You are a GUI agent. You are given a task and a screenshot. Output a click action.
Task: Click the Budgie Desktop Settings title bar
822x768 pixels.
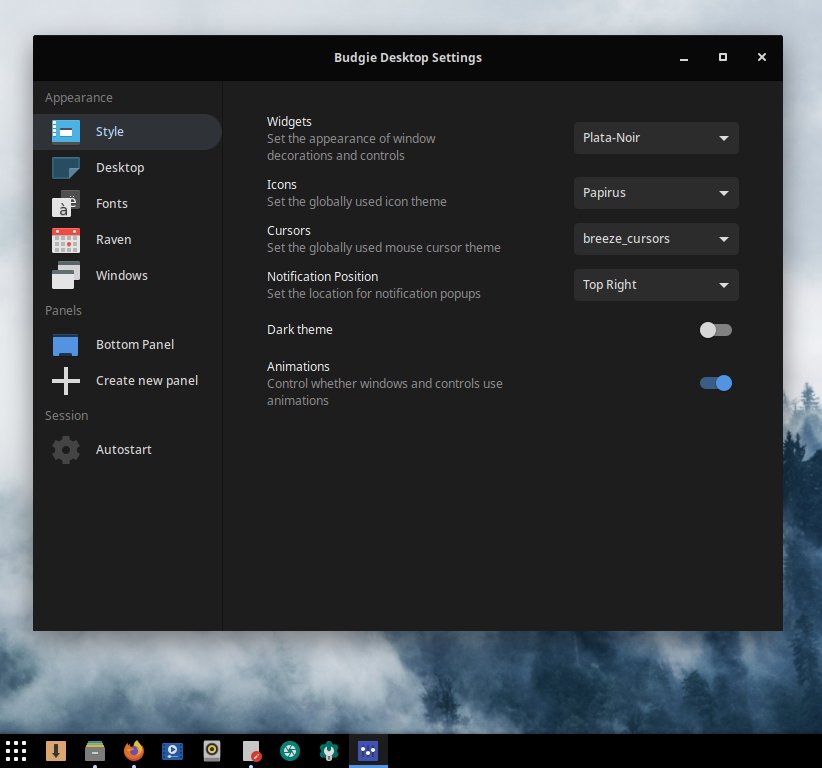[x=408, y=57]
